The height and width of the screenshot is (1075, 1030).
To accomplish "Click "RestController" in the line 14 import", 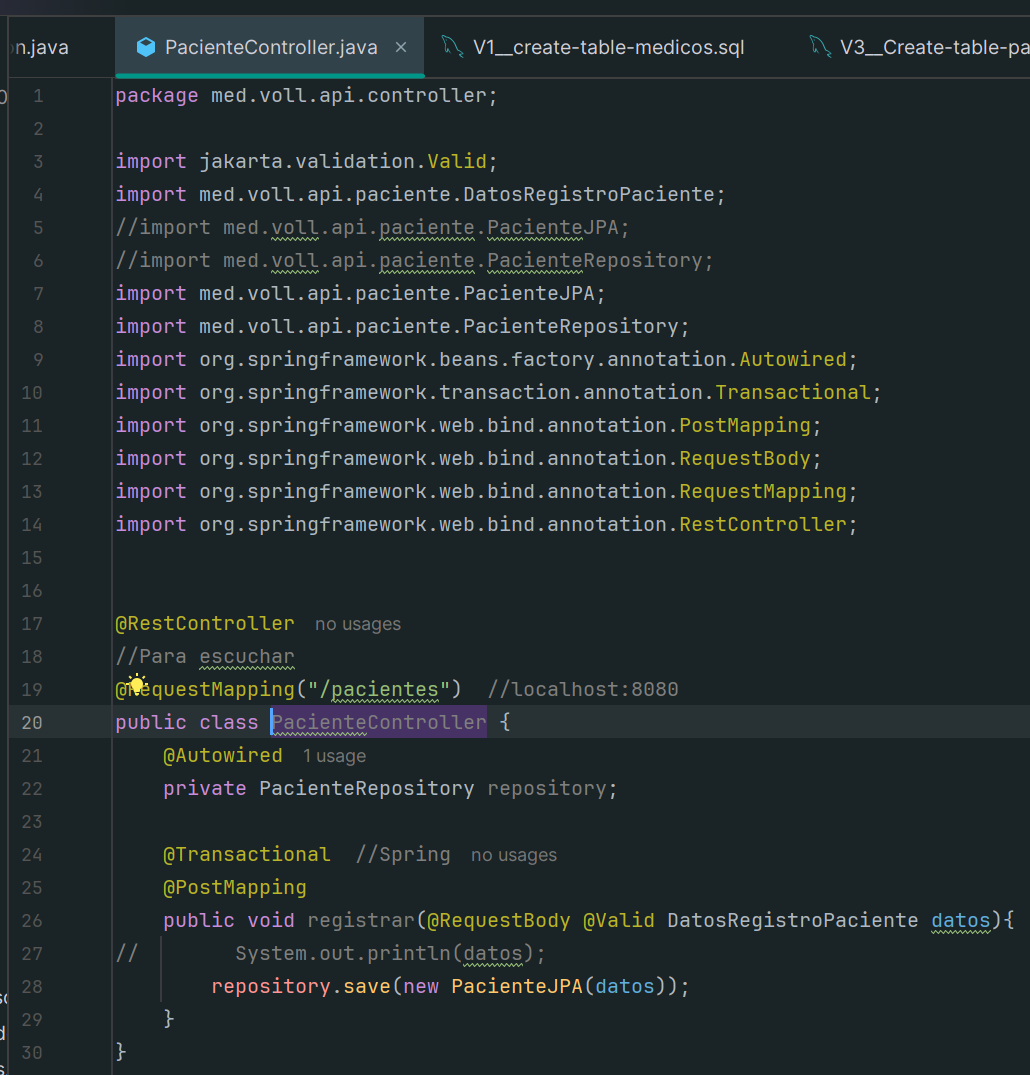I will 763,524.
